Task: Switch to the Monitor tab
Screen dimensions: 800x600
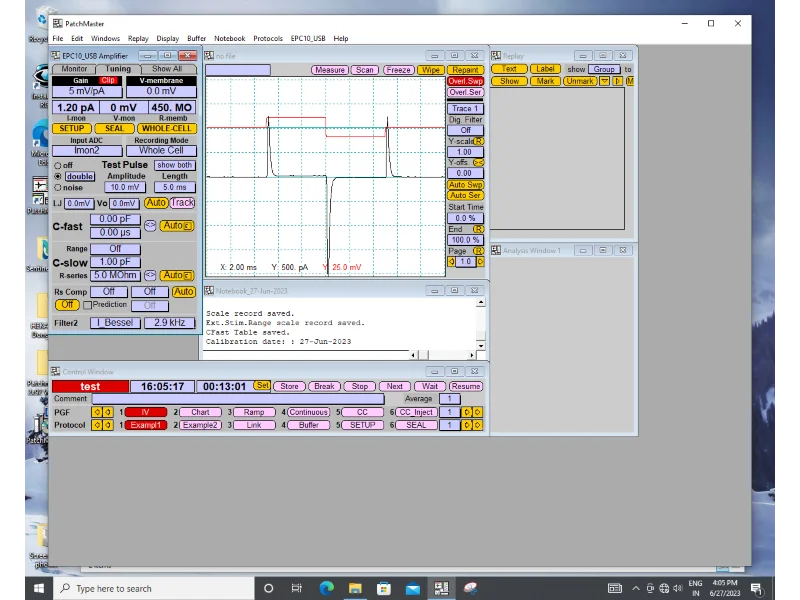Action: (x=75, y=69)
